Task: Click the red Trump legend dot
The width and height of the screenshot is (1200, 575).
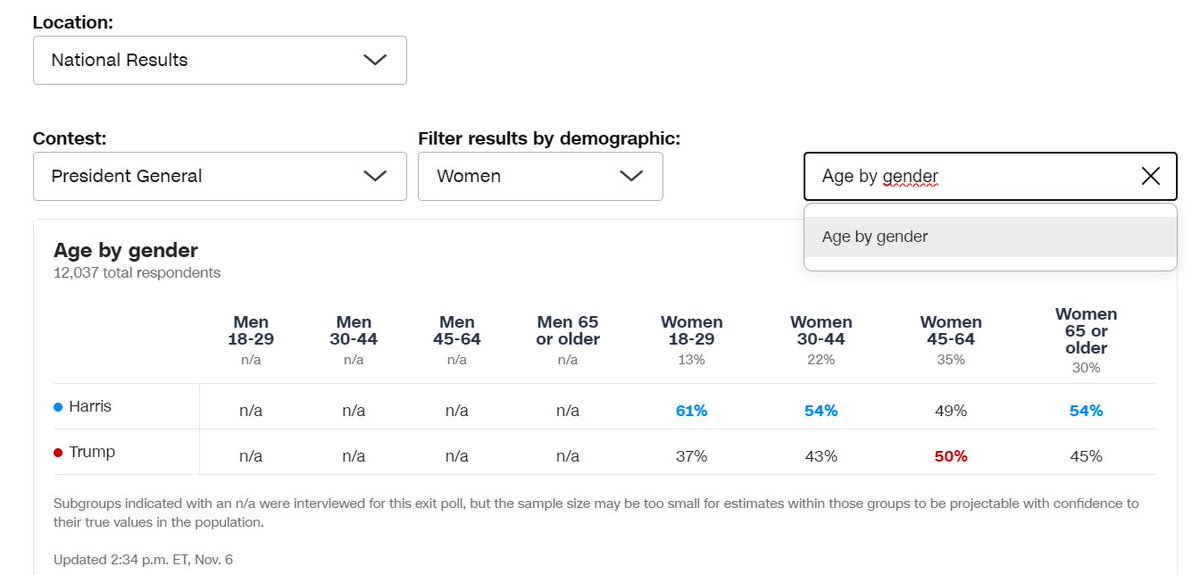Action: [x=58, y=453]
